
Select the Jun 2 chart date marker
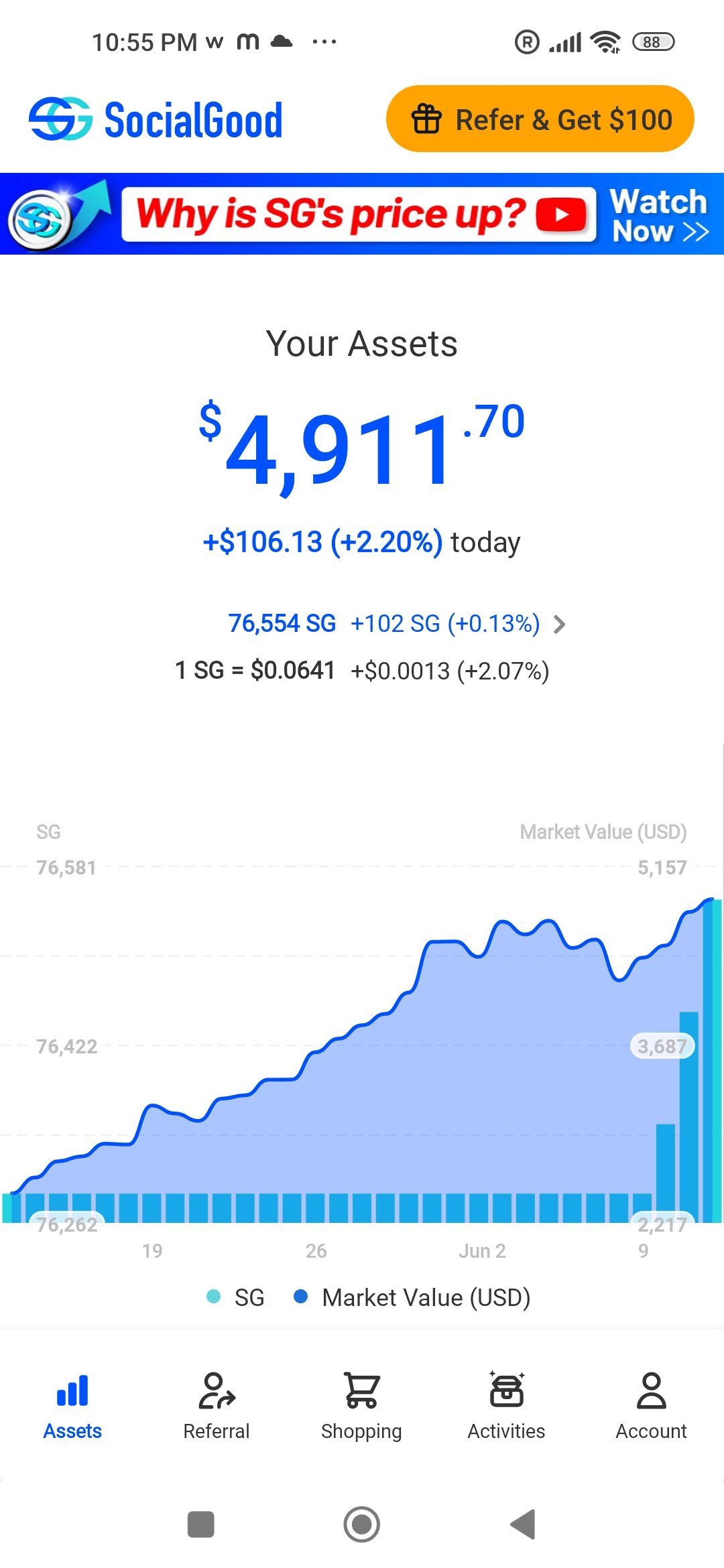[x=482, y=1250]
